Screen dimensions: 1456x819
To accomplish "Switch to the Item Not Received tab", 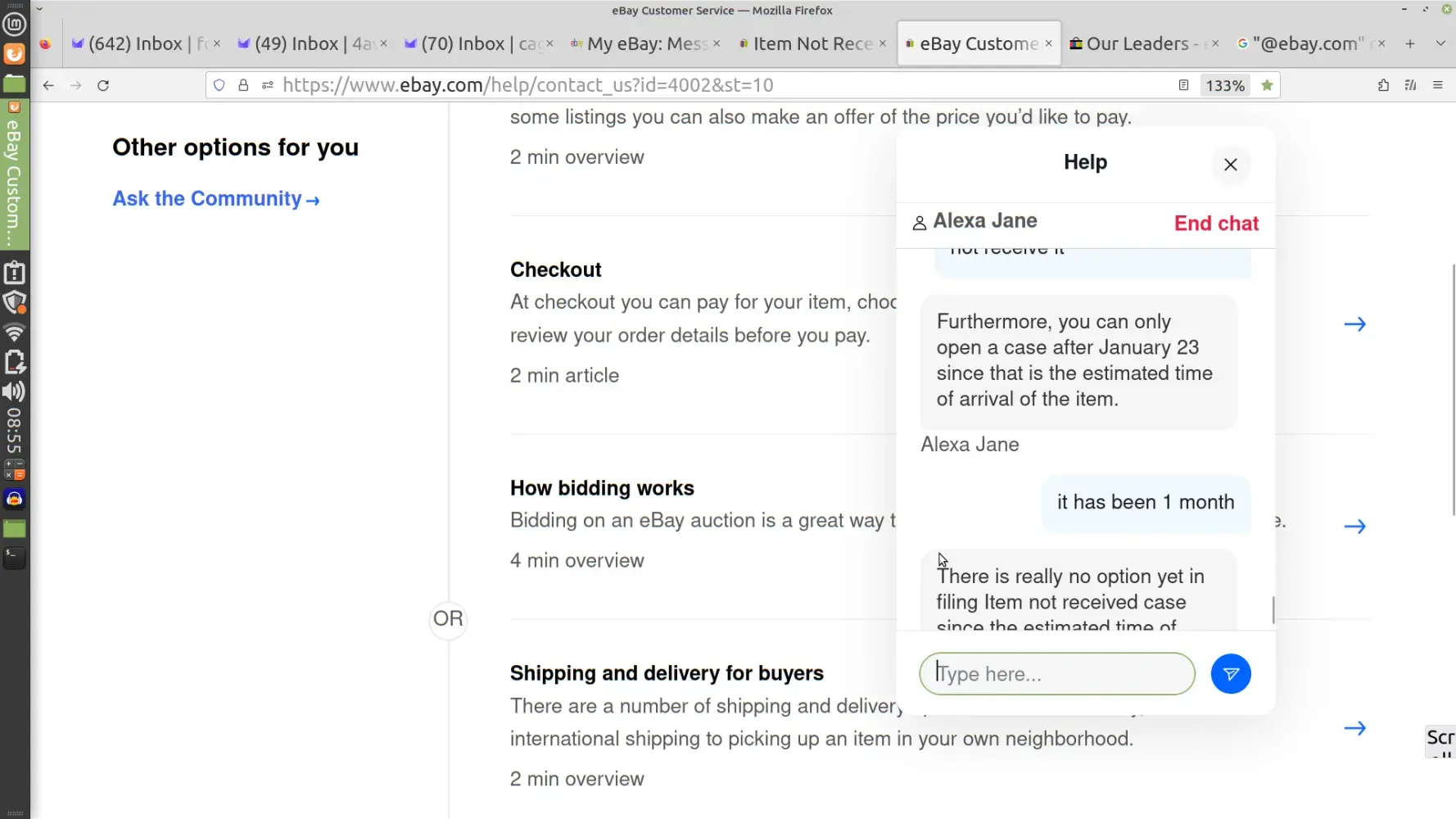I will (812, 43).
